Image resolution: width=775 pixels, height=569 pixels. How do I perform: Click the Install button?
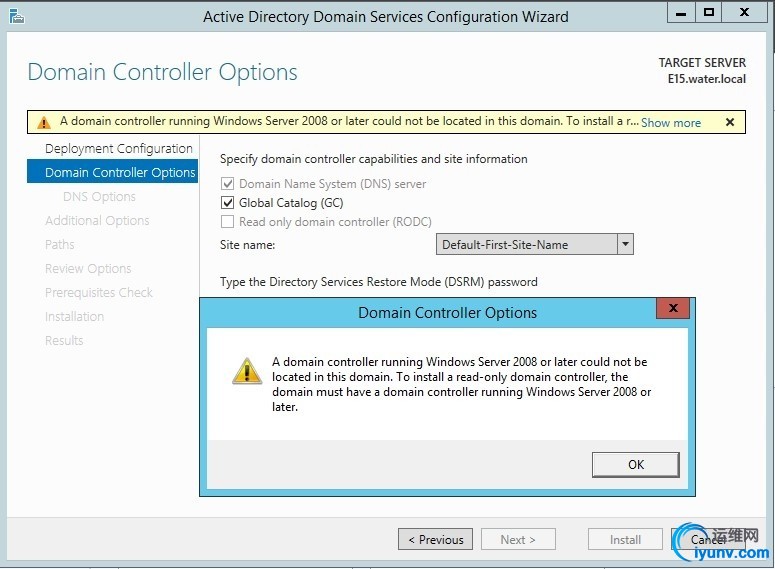click(x=625, y=539)
